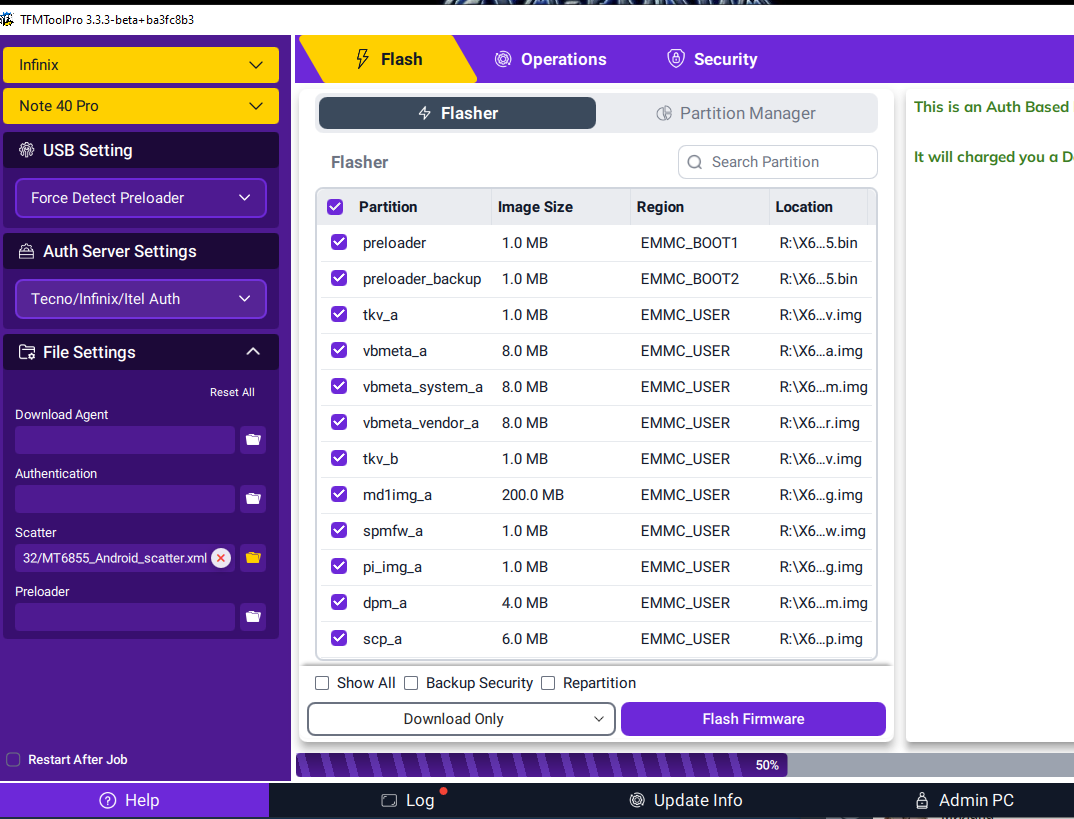Click the Flash Firmware button

[x=753, y=719]
